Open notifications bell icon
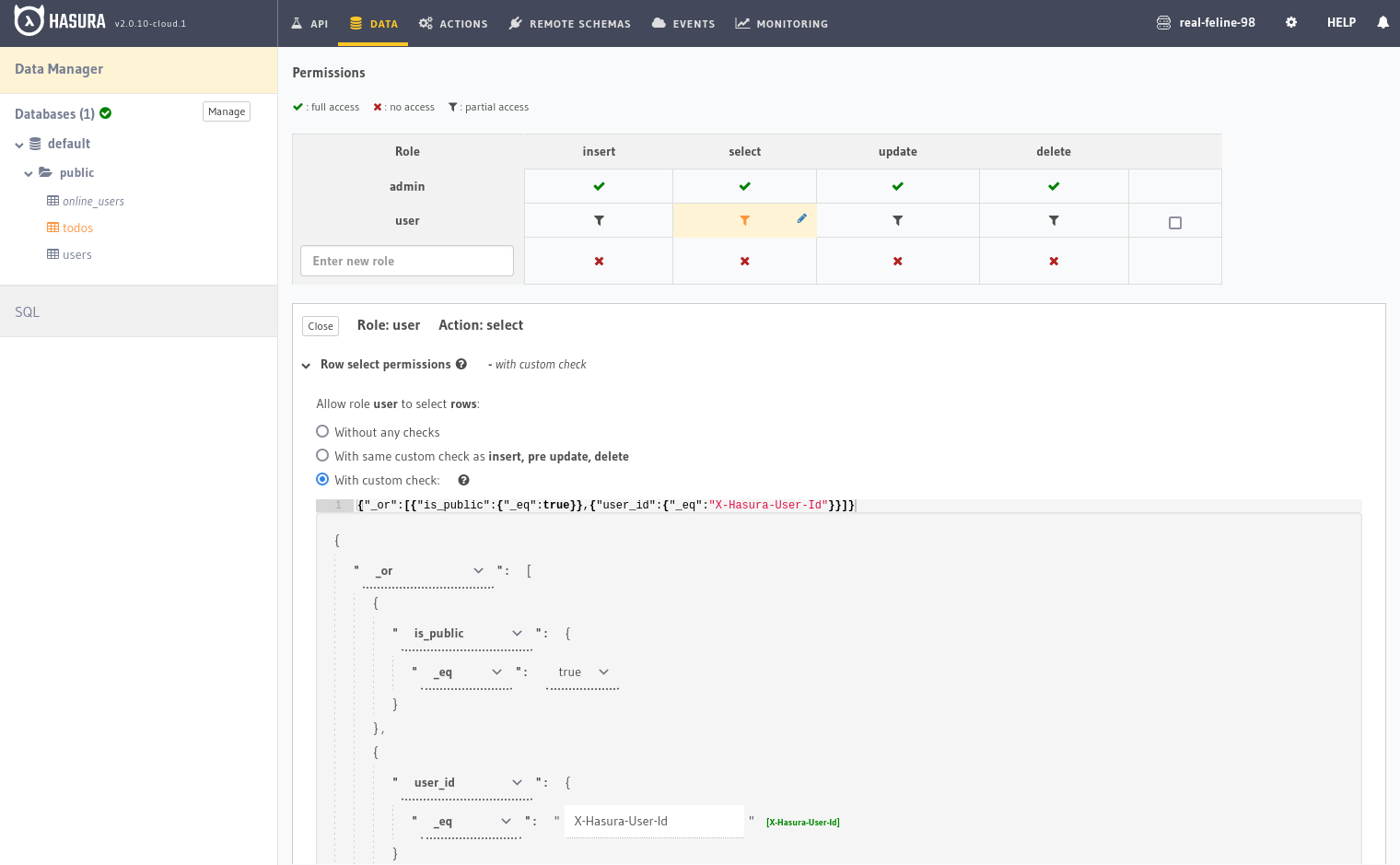The height and width of the screenshot is (865, 1400). 1382,22
